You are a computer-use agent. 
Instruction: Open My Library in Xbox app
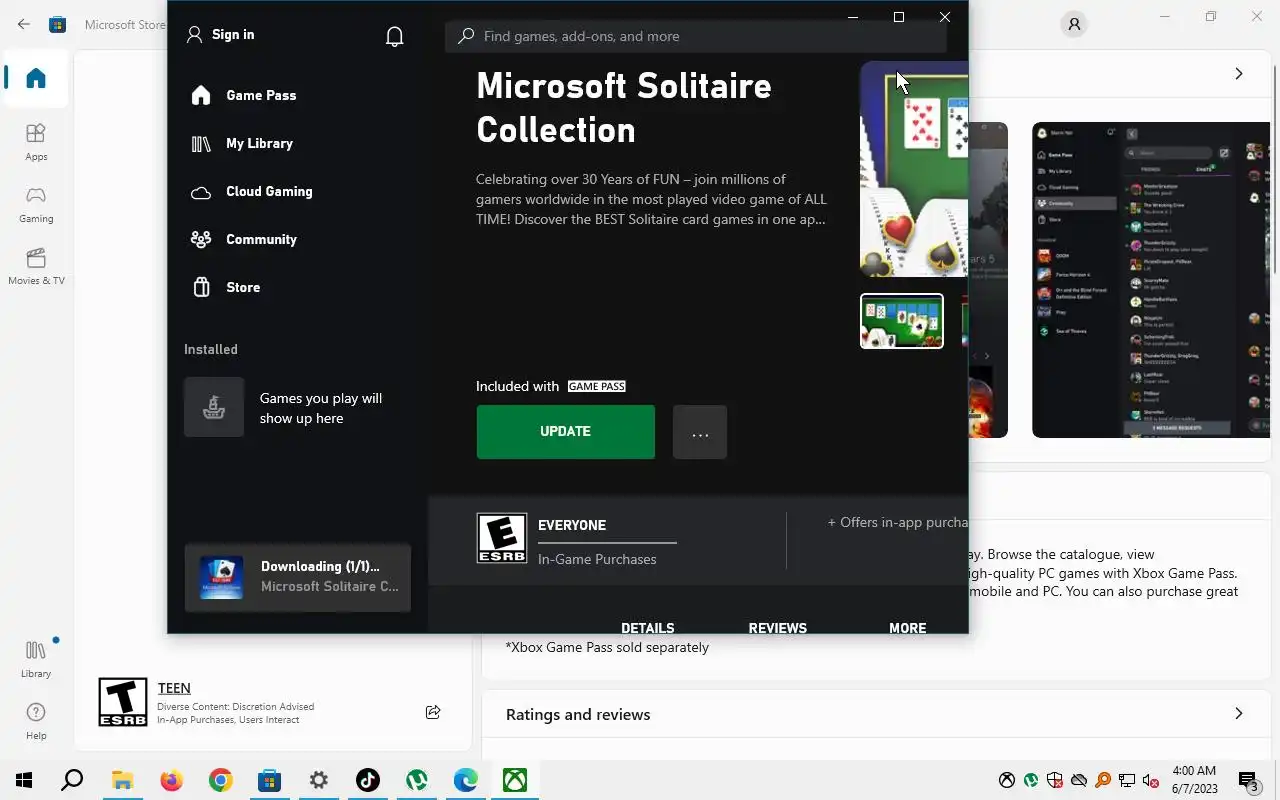pos(242,143)
